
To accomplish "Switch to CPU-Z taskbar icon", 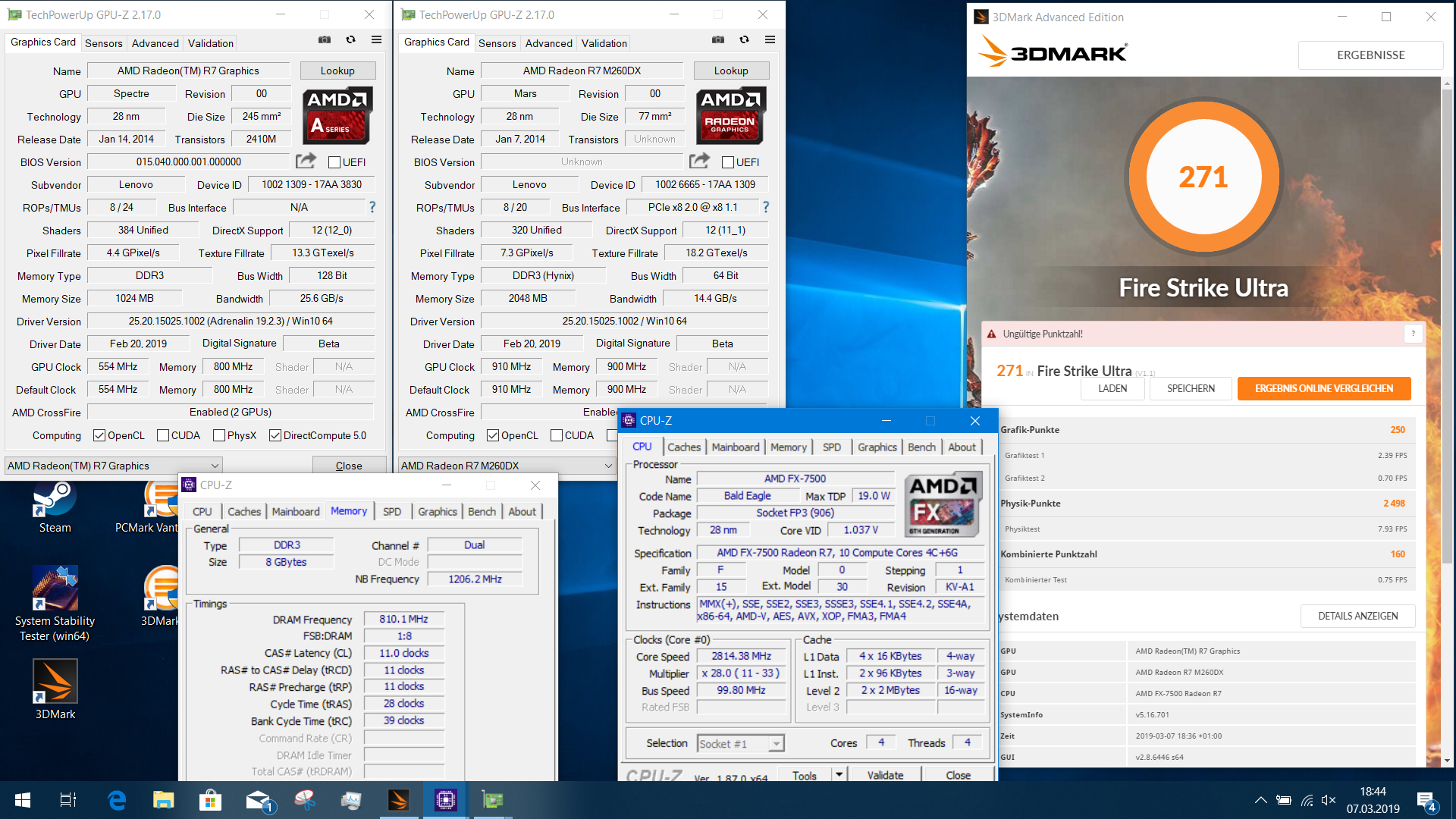I will 445,800.
